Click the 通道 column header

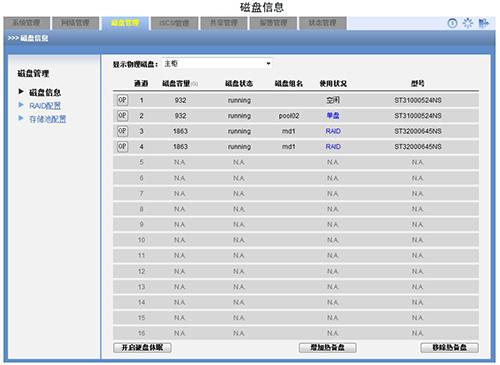[x=141, y=83]
